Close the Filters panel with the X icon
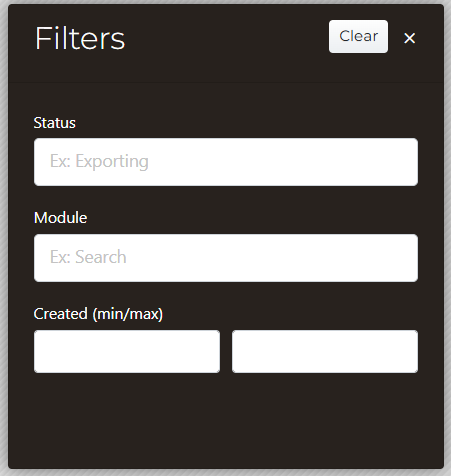Viewport: 451px width, 476px height. (409, 38)
